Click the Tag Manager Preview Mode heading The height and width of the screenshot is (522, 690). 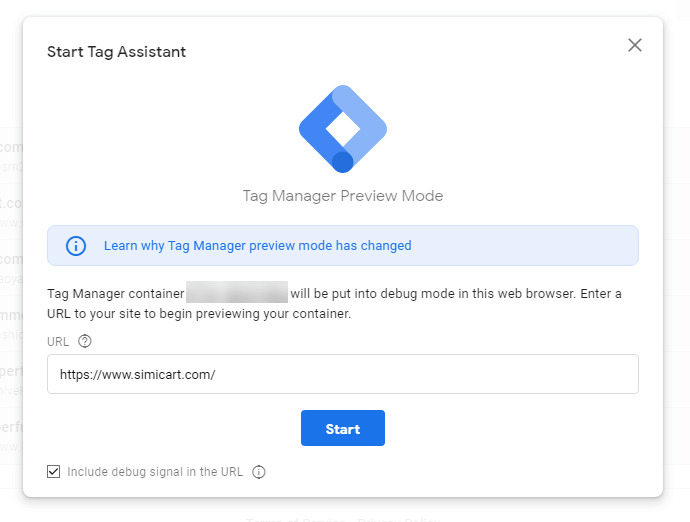(x=343, y=196)
